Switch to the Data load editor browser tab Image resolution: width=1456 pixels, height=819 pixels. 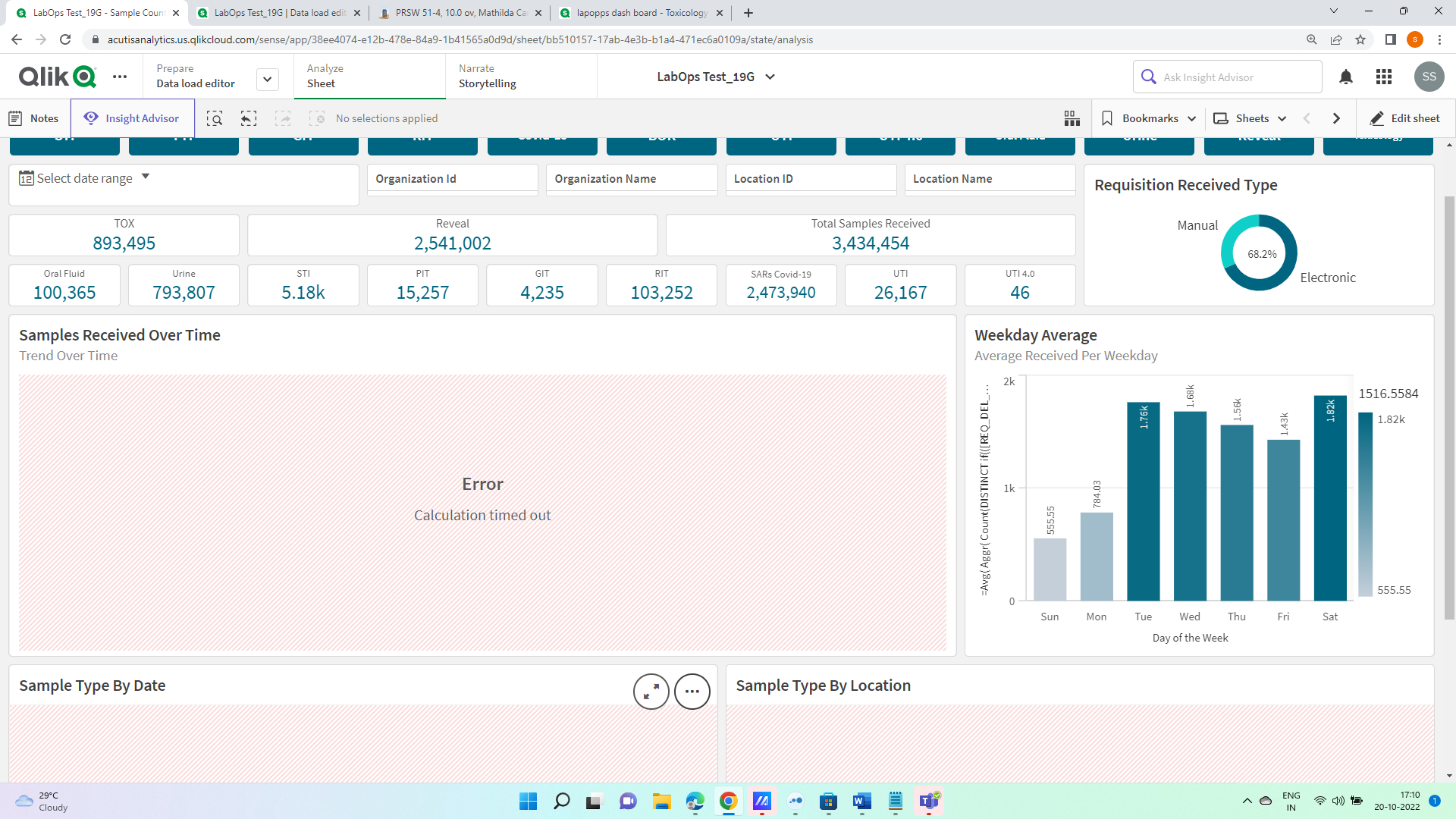[278, 13]
